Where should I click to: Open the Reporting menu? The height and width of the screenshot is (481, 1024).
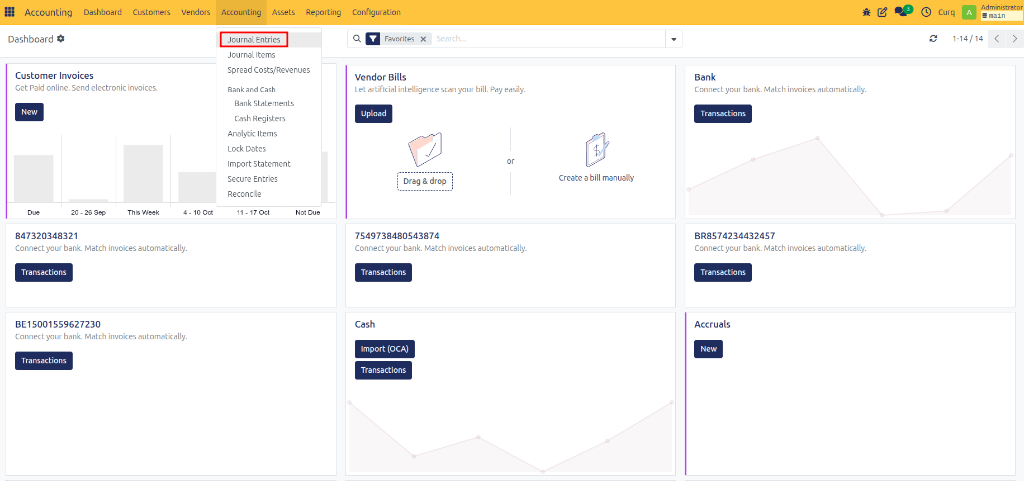pos(323,12)
